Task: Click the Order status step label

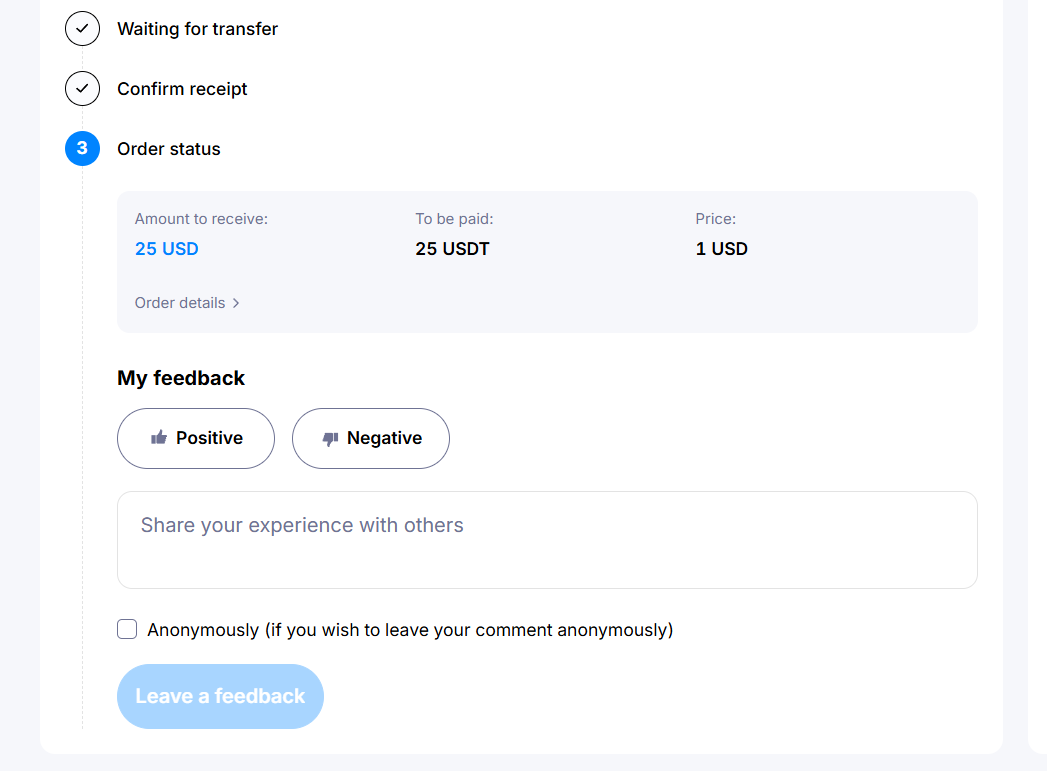Action: (169, 149)
